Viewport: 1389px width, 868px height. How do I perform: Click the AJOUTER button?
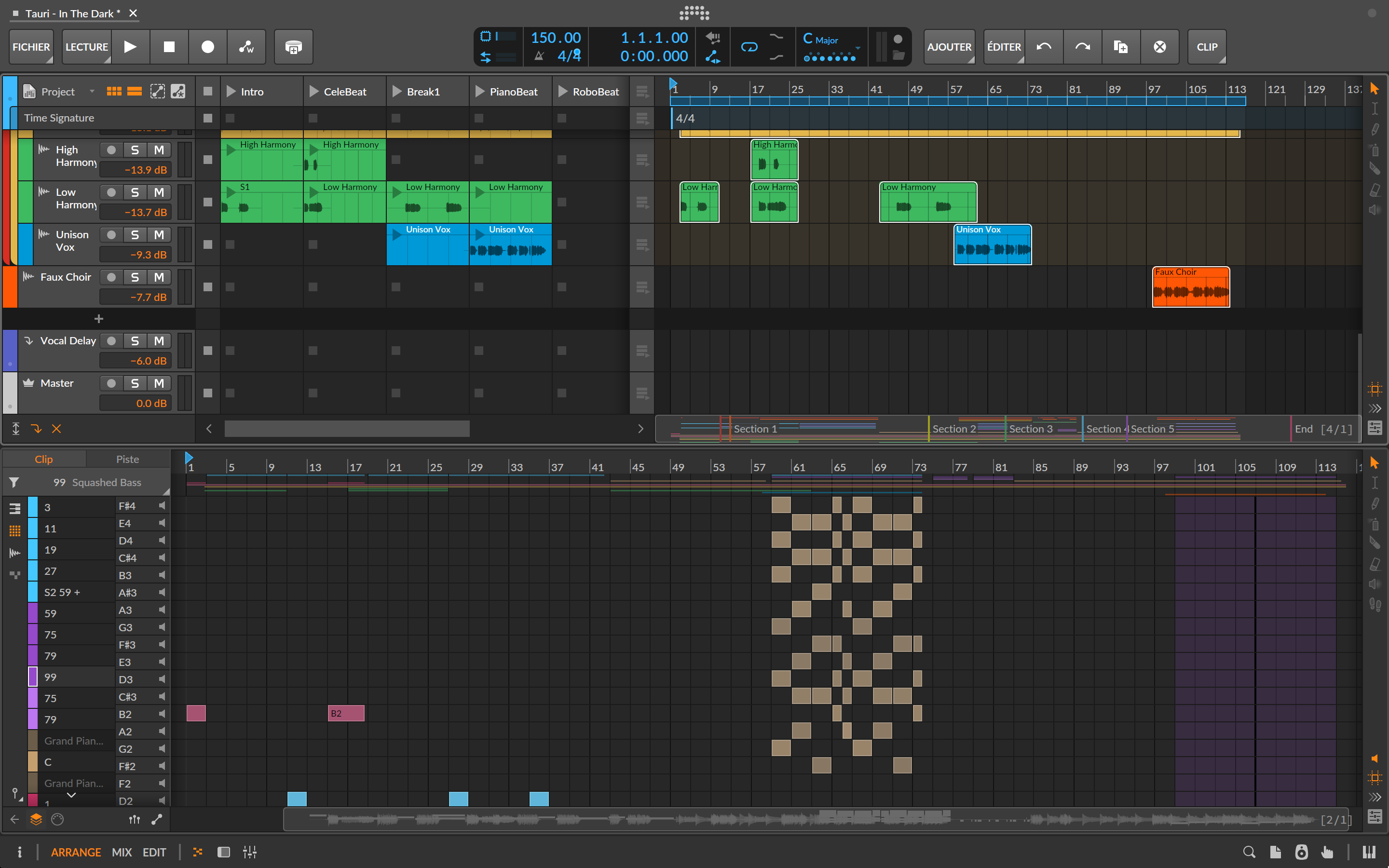tap(949, 46)
